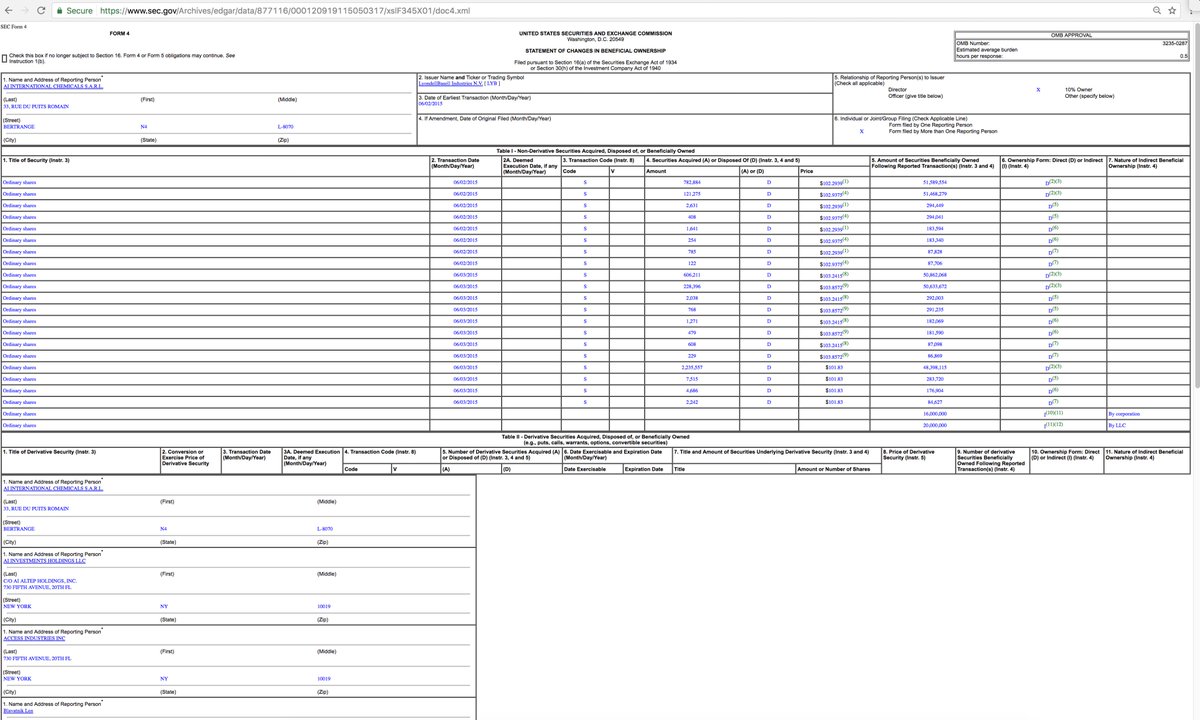Click the amount 782,884 in the first row

[690, 183]
